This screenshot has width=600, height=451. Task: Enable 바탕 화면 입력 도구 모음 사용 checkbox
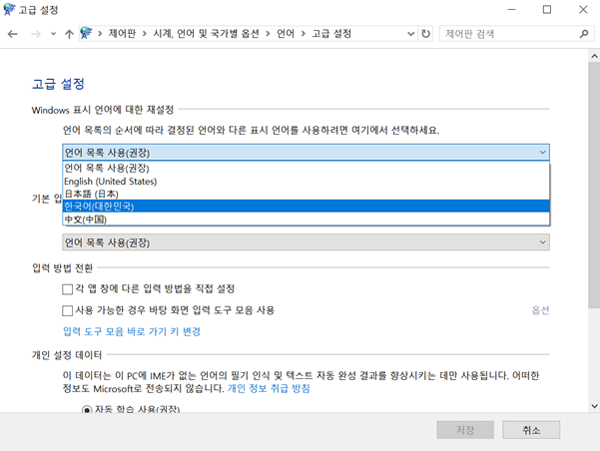[67, 310]
